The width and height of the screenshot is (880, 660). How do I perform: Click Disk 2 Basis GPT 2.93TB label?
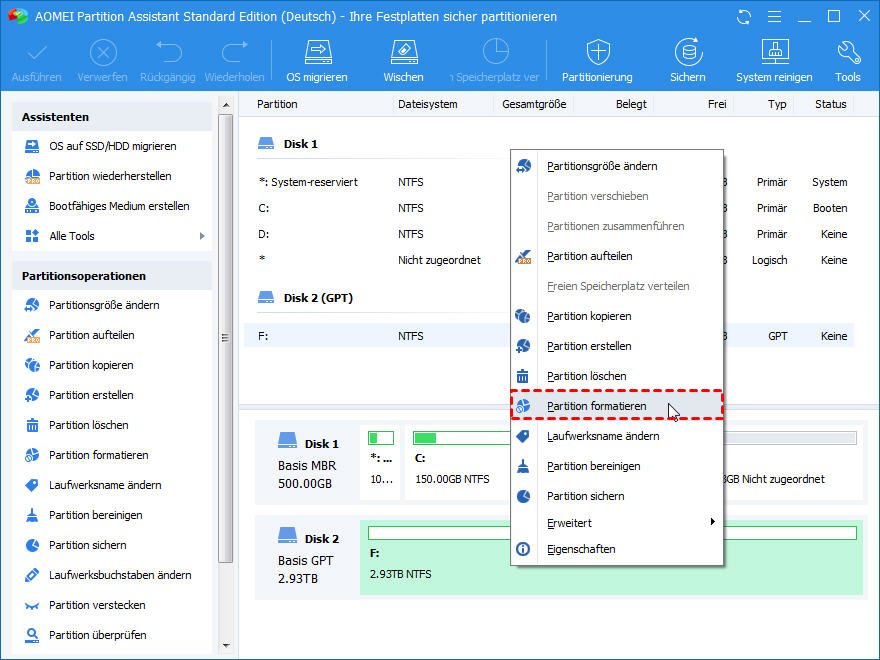308,558
